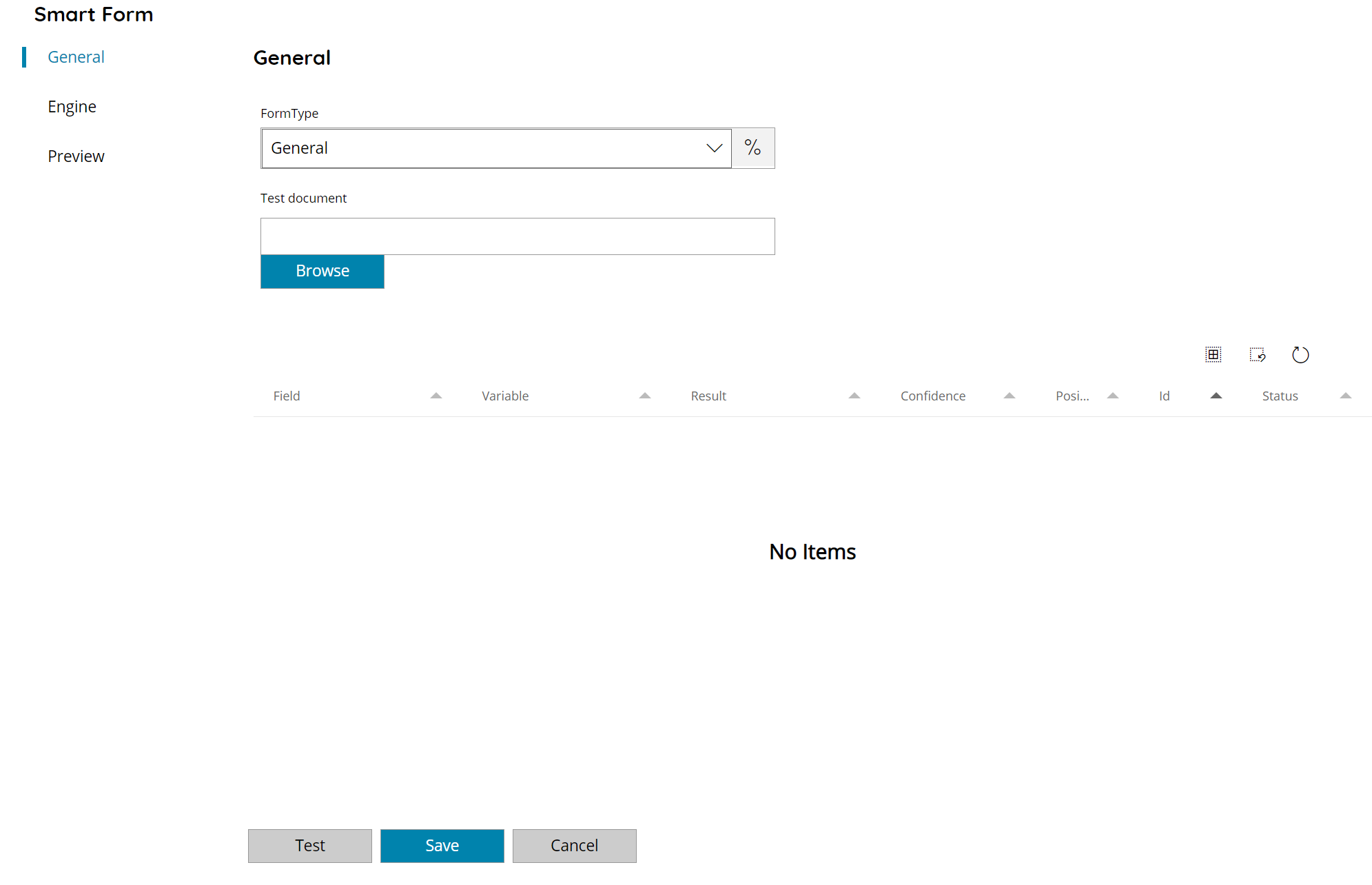Click the refresh icon above the results table
The image size is (1372, 885).
tap(1300, 354)
